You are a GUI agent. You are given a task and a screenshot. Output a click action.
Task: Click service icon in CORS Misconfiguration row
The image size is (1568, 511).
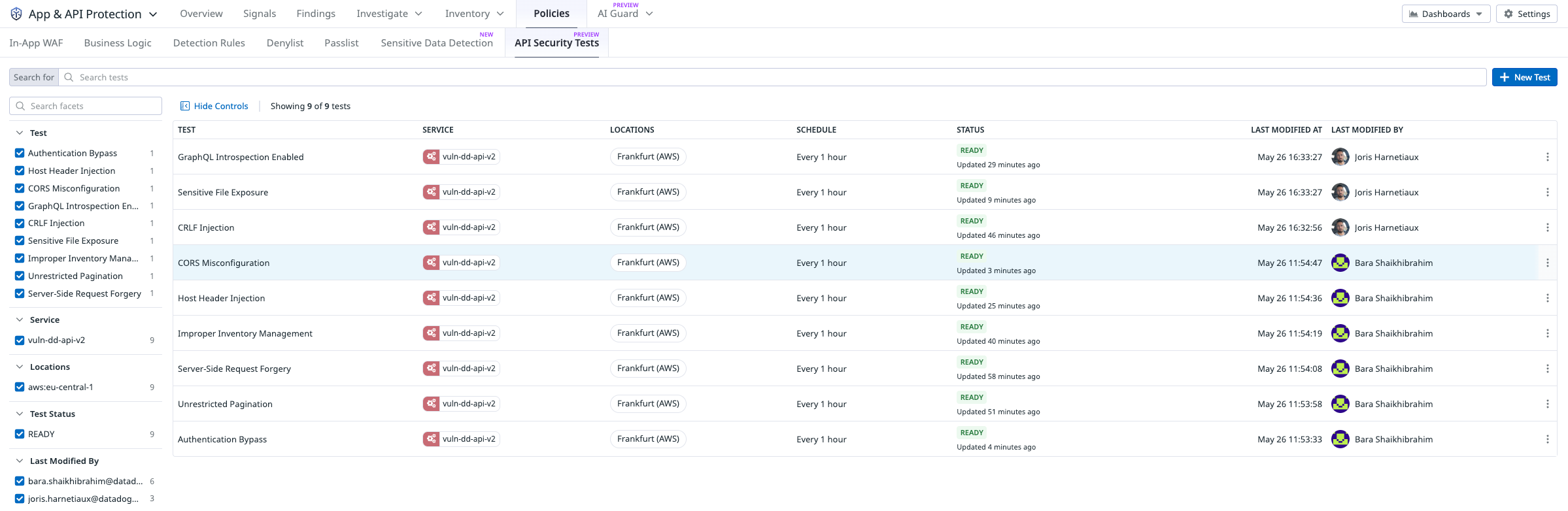pos(431,263)
